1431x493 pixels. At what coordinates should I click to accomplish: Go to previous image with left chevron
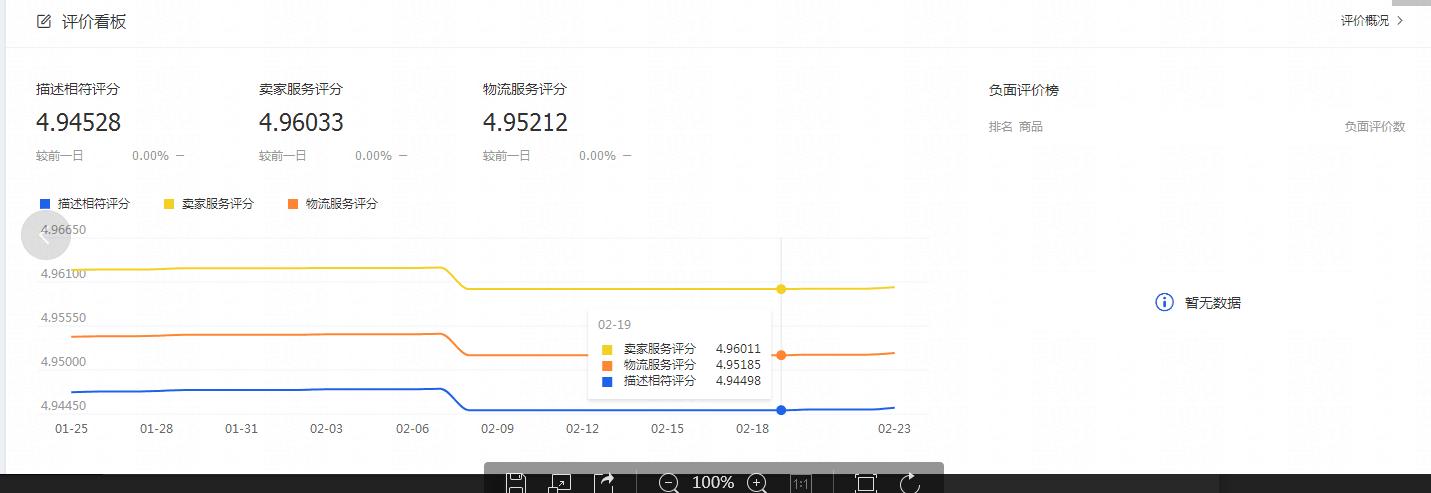click(46, 236)
